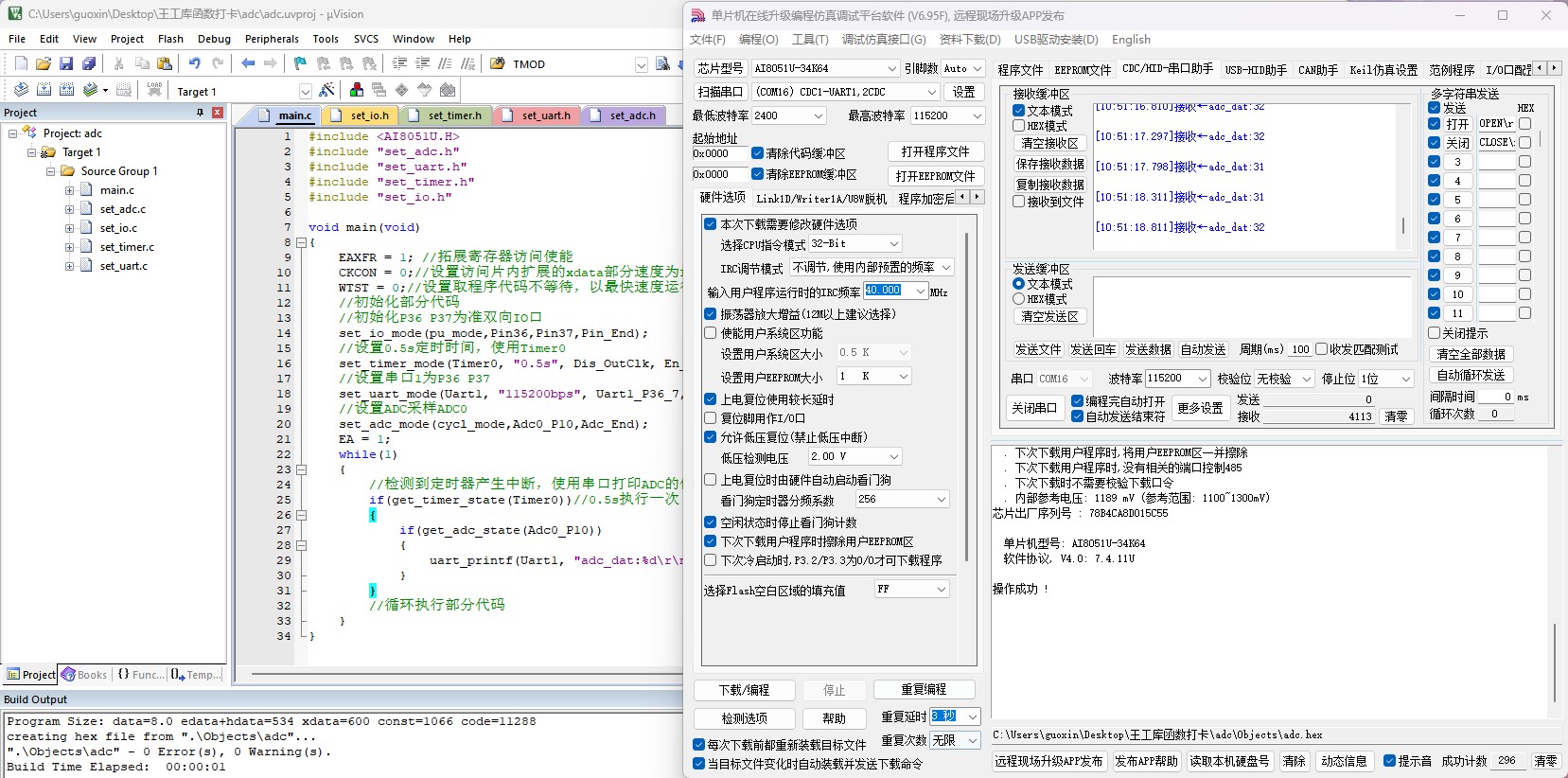
Task: Toggle 空闲状态时停止看门狗计数 checkbox
Action: [x=710, y=522]
